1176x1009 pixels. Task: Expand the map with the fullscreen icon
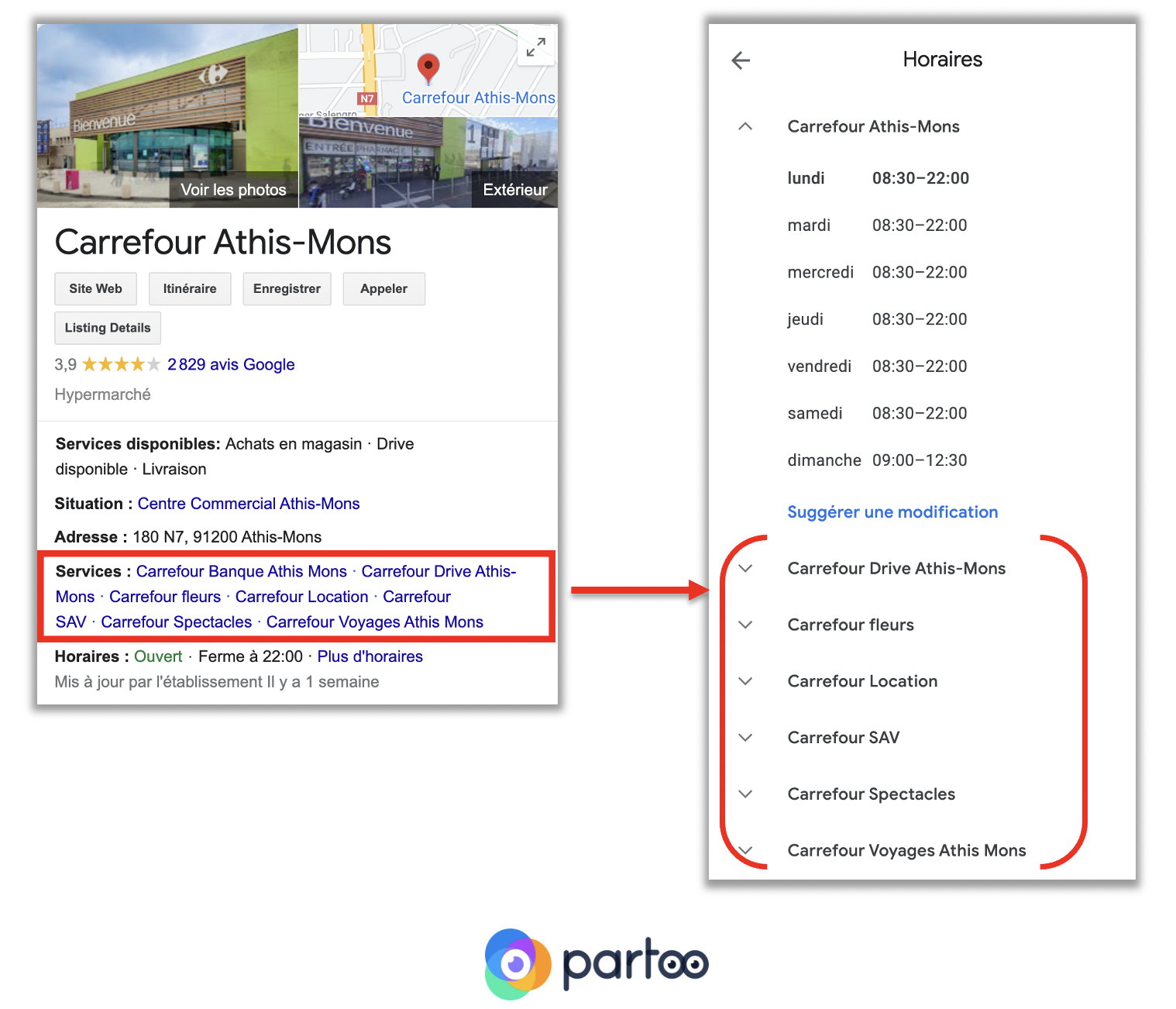click(535, 47)
